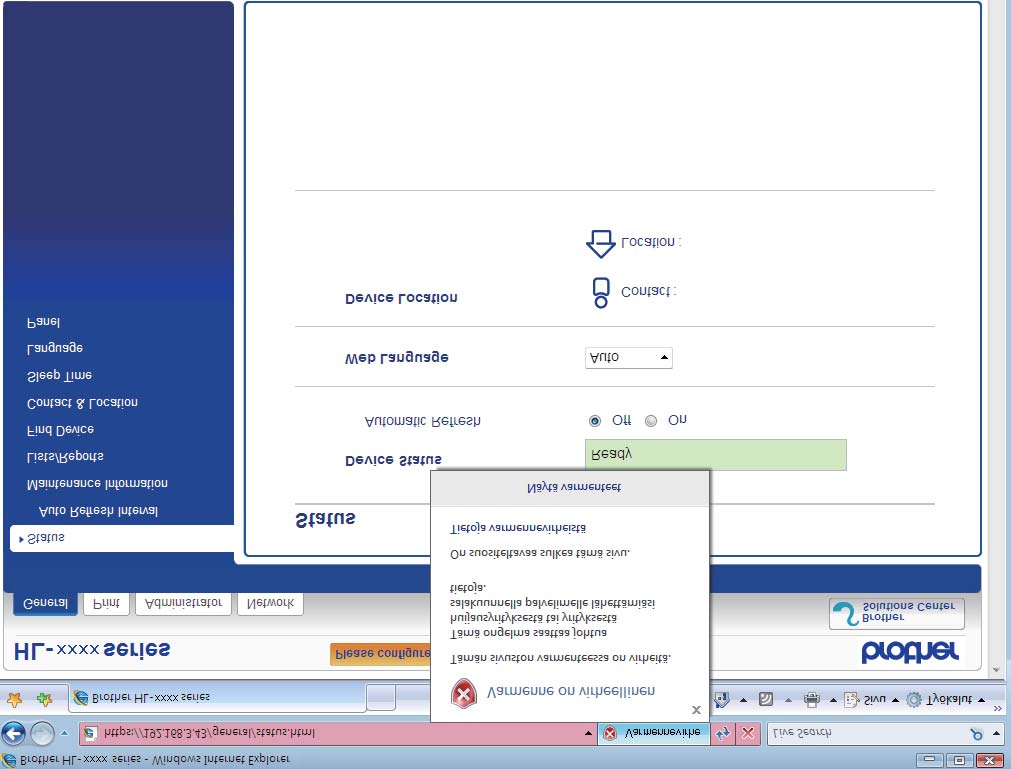Click the Location arrow icon

601,244
